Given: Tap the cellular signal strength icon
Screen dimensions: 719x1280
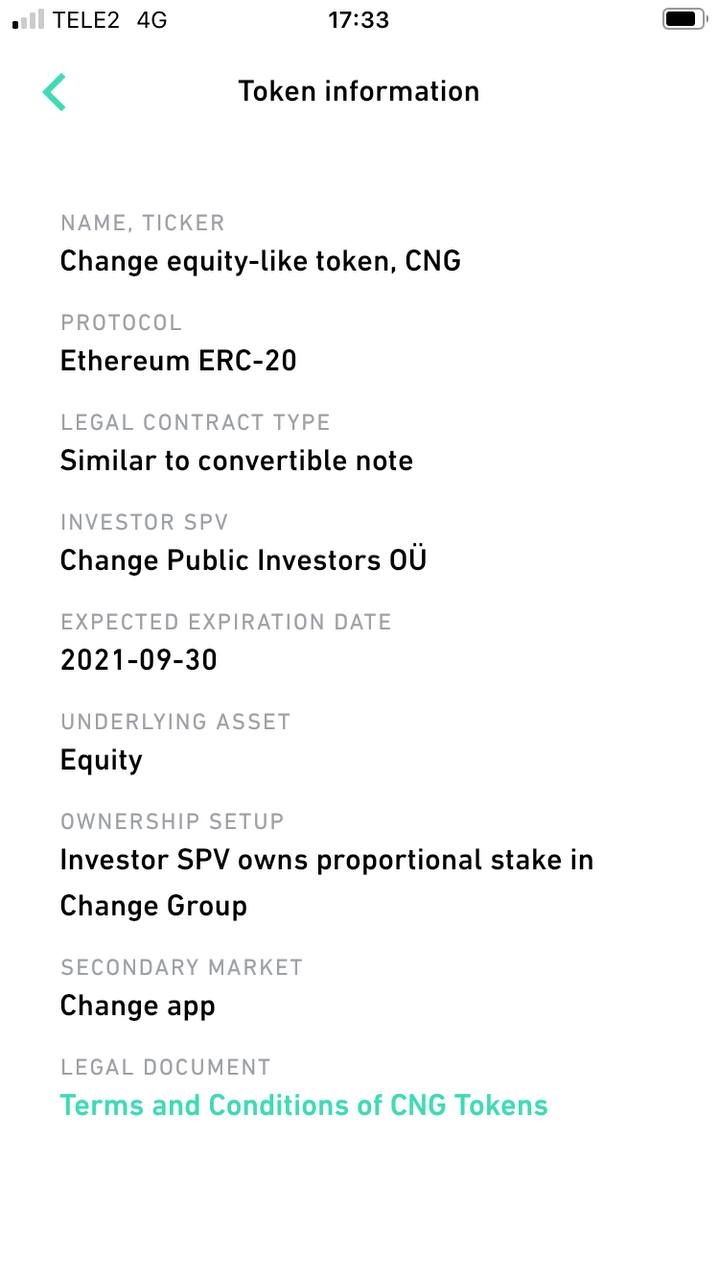Looking at the screenshot, I should [28, 19].
